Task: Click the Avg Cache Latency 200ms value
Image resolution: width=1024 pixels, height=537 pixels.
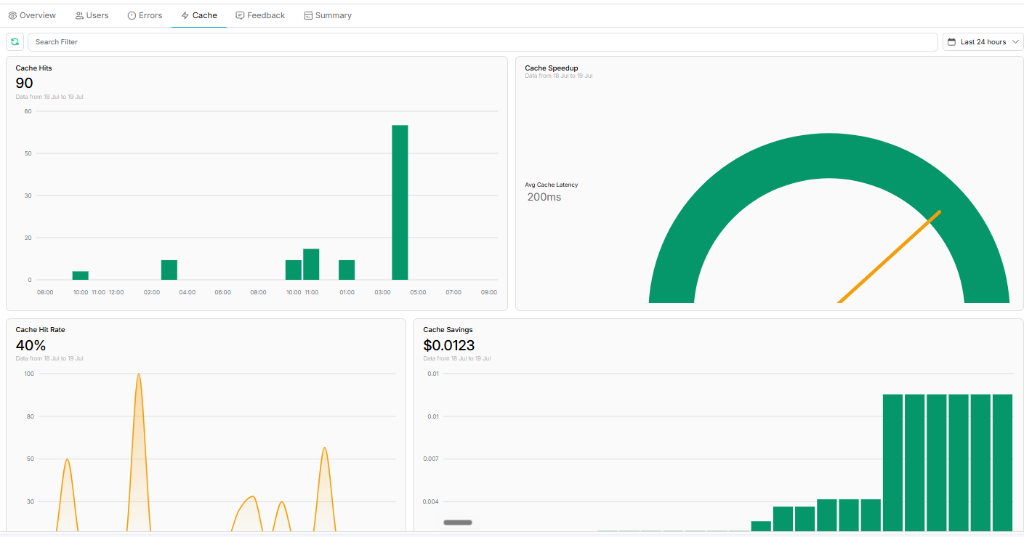Action: [x=544, y=197]
